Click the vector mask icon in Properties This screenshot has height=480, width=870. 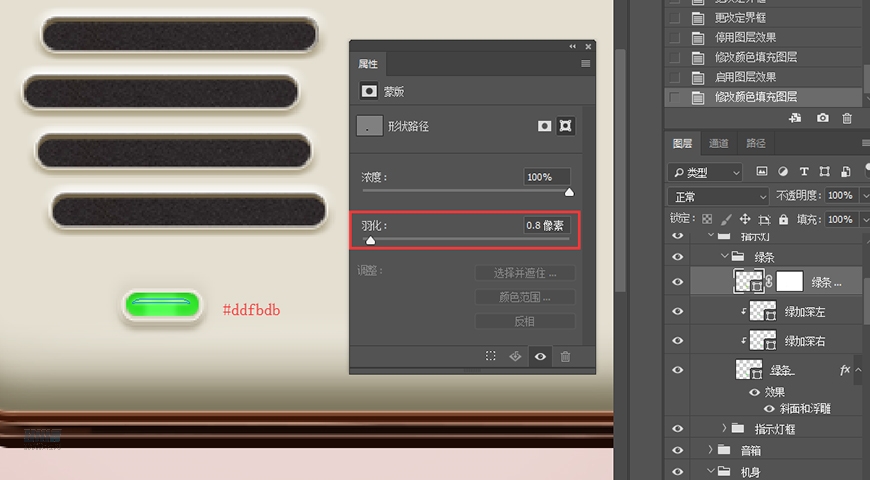(566, 126)
